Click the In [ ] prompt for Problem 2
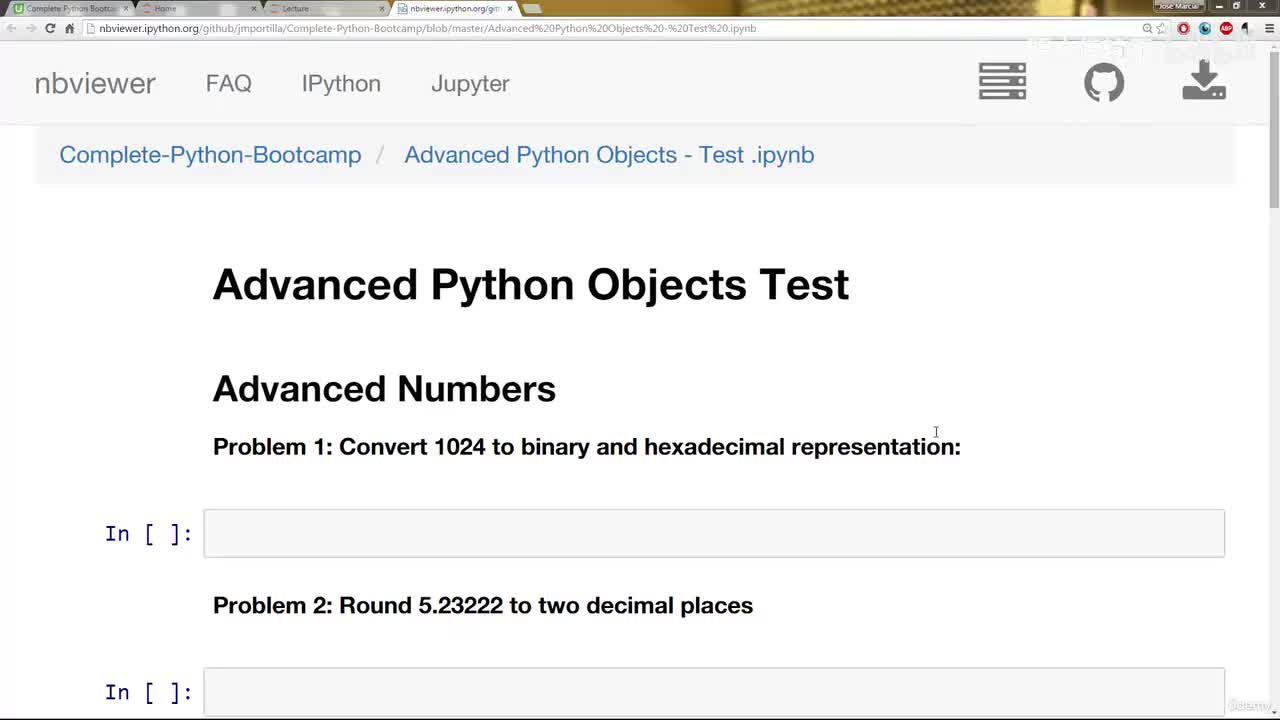This screenshot has height=720, width=1280. click(148, 692)
